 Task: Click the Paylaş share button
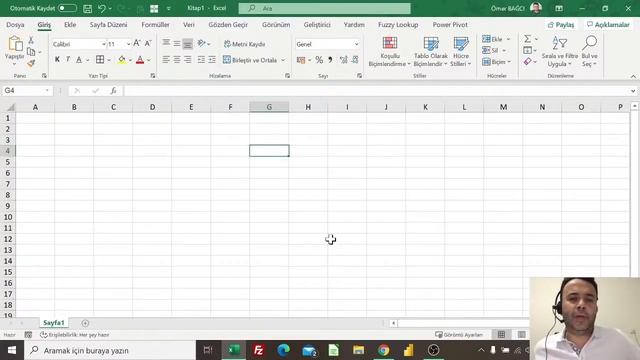[561, 25]
